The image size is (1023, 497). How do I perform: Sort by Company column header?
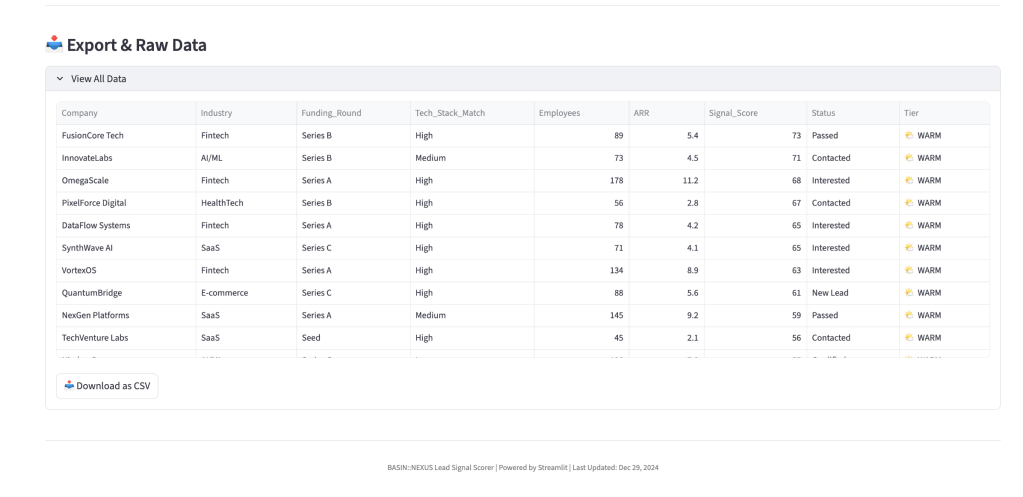(79, 113)
